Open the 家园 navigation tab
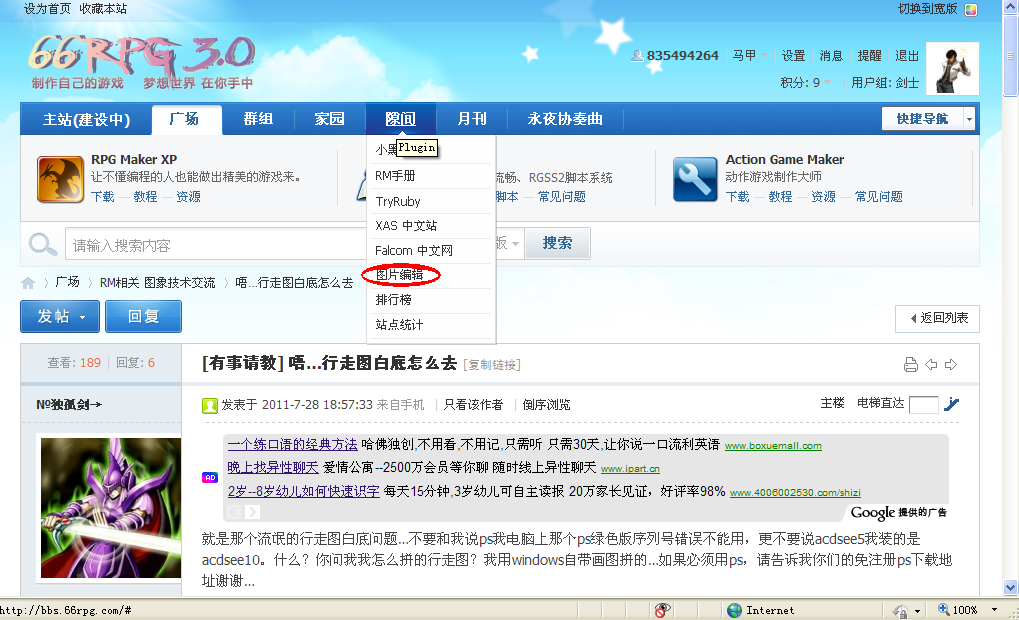Viewport: 1019px width, 620px height. (x=329, y=119)
